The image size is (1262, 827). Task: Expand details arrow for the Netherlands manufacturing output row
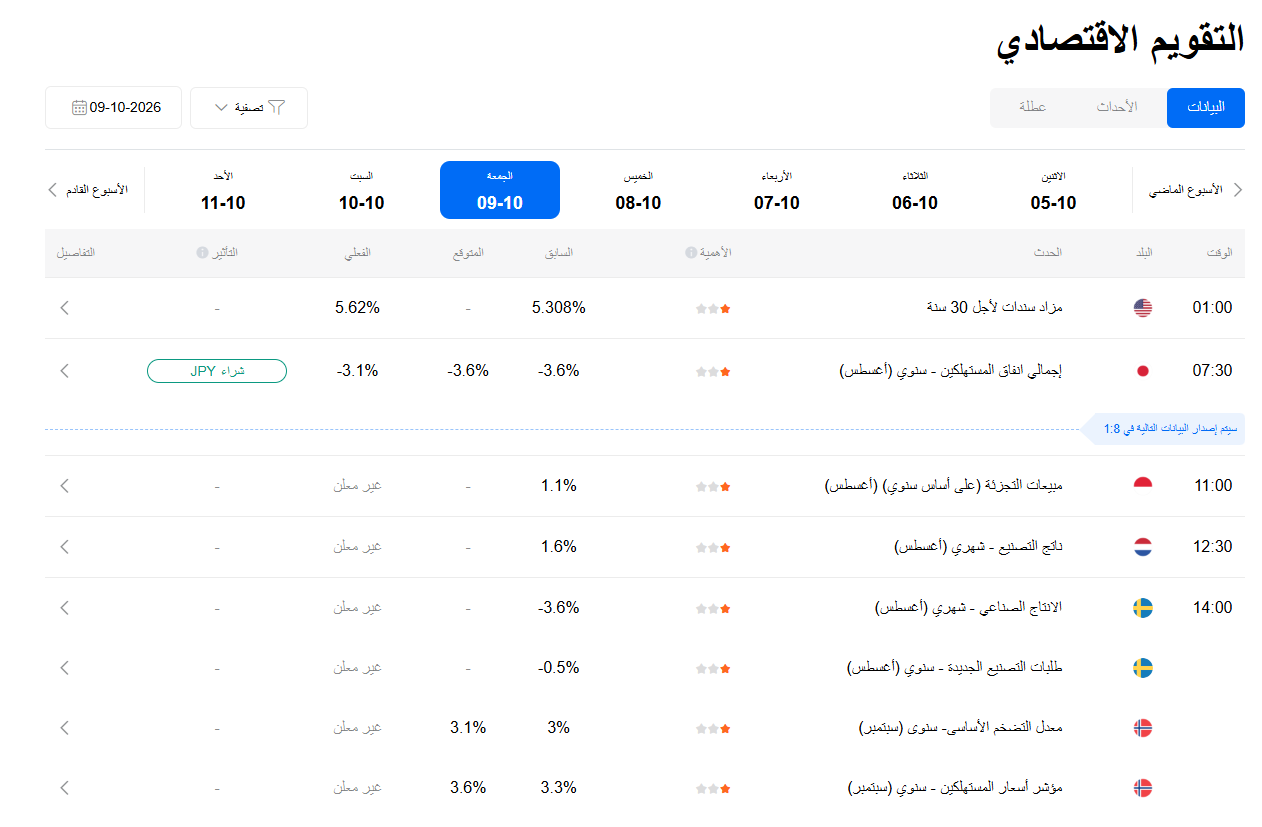[x=65, y=547]
